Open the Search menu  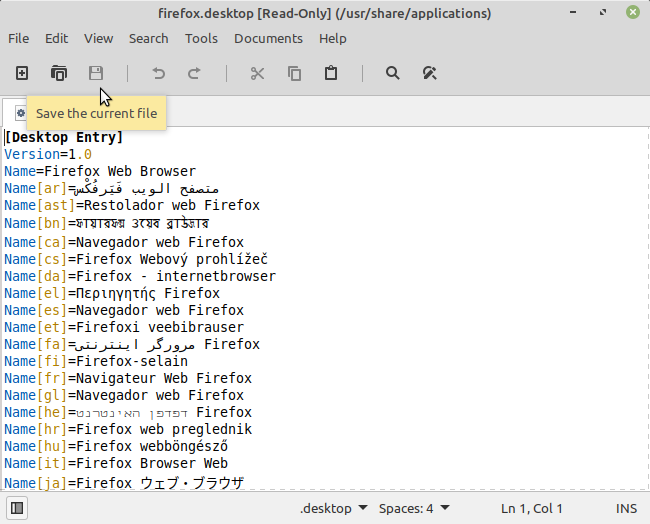pos(149,39)
